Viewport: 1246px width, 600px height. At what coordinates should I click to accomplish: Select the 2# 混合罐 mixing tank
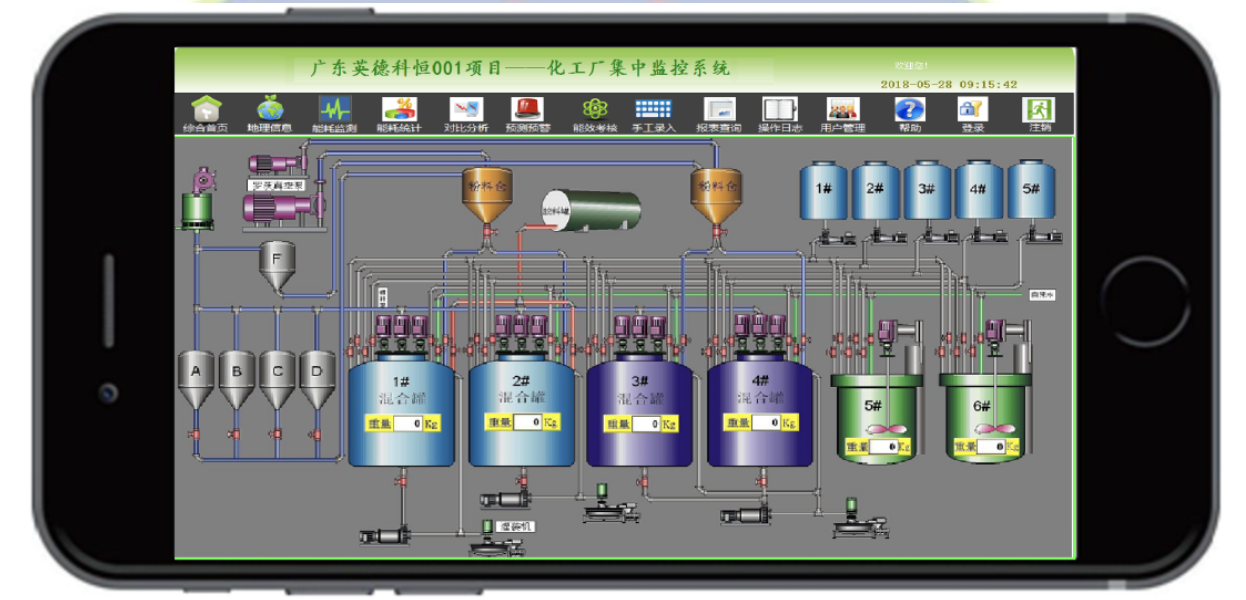coord(522,410)
